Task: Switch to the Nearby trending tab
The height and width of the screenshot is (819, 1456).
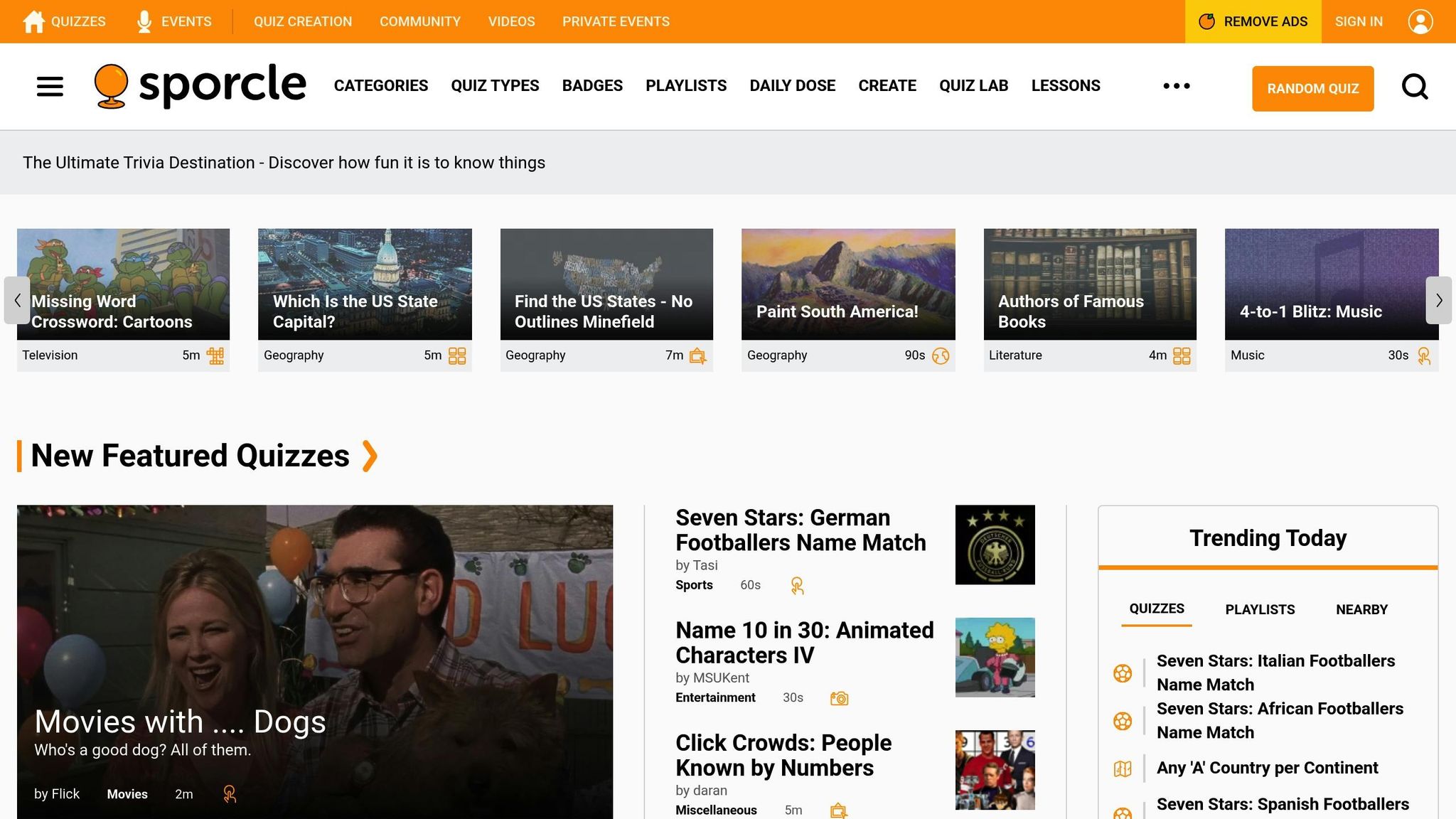Action: coord(1361,609)
